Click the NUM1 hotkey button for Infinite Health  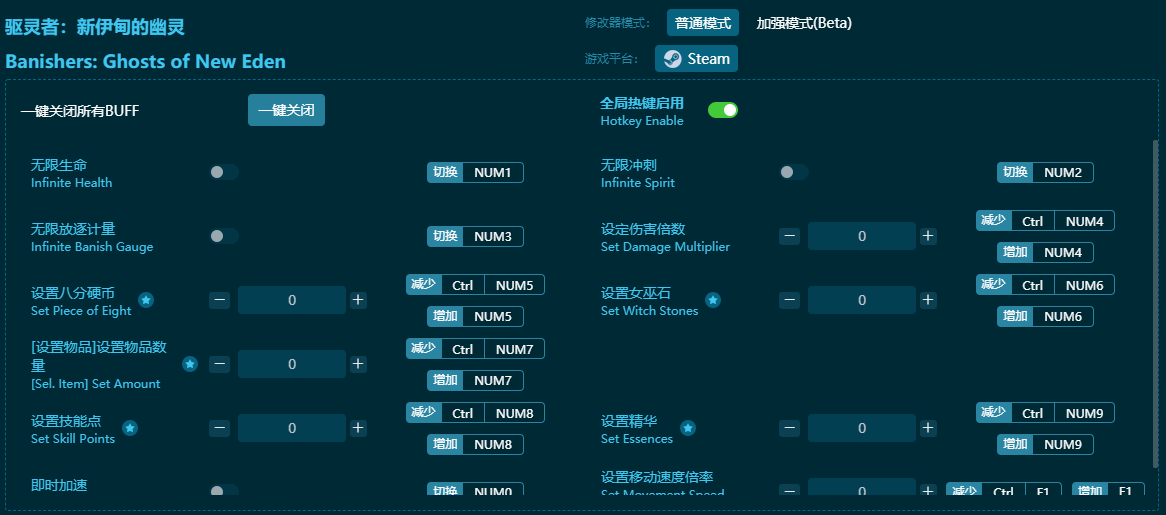tap(492, 172)
